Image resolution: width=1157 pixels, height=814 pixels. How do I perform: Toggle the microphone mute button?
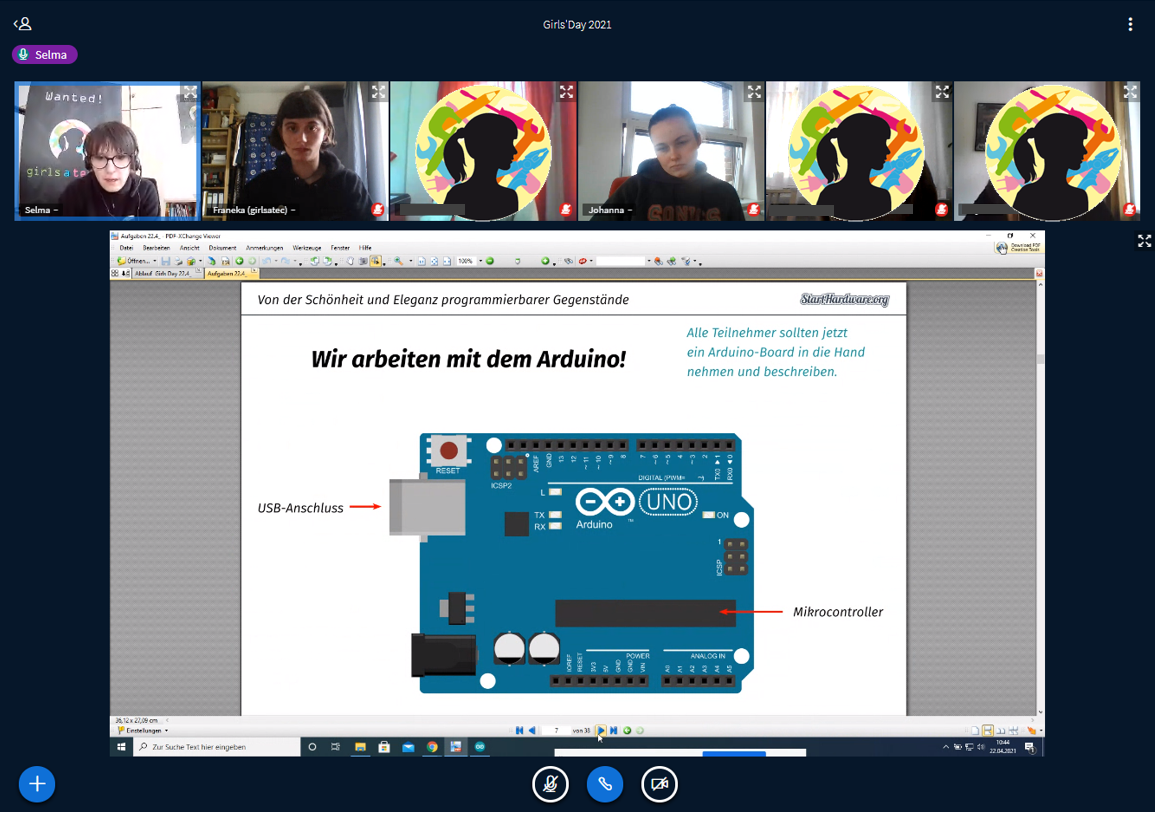click(x=550, y=784)
